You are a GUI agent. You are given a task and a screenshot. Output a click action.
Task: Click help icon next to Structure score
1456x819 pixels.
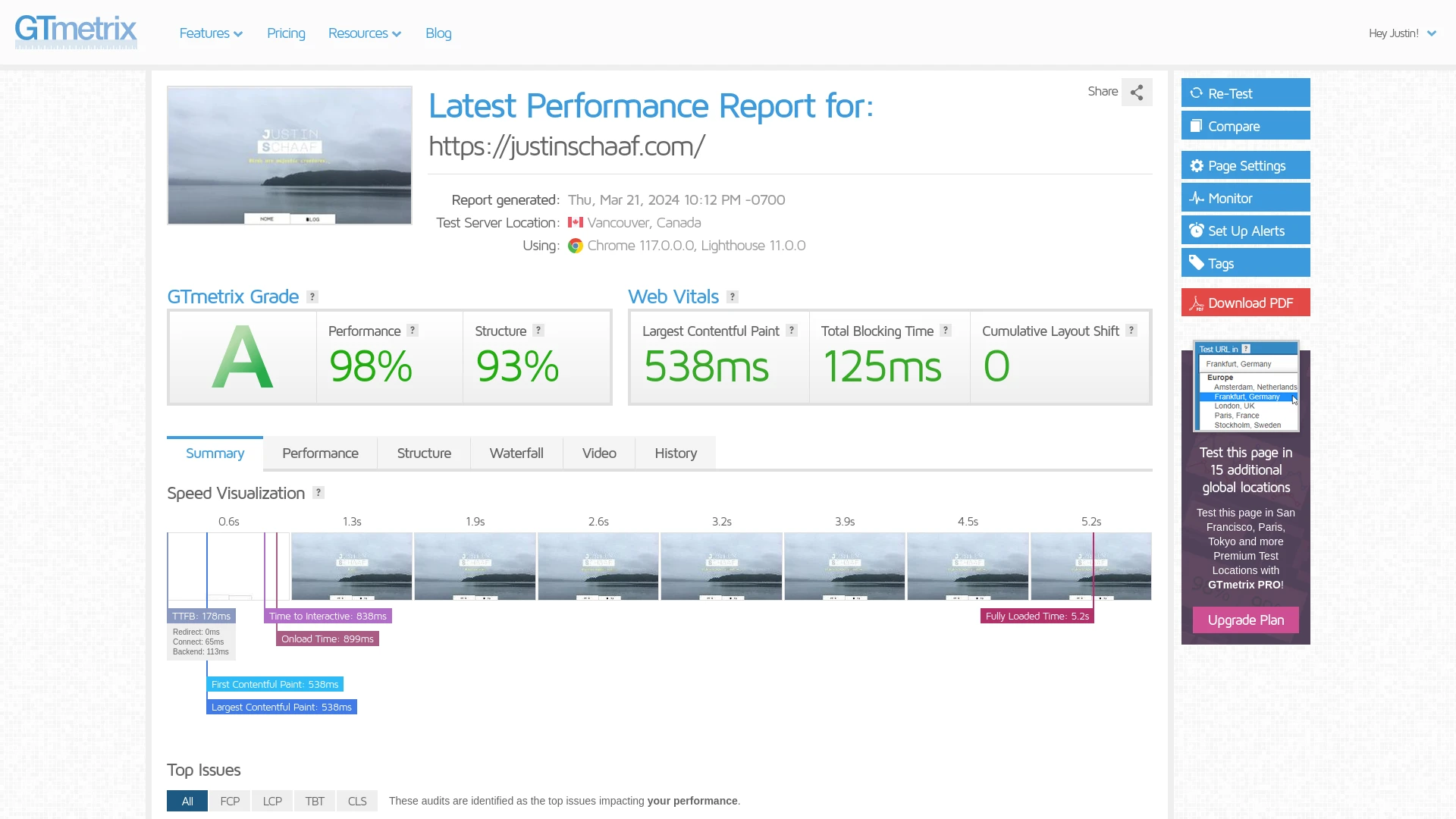click(538, 330)
